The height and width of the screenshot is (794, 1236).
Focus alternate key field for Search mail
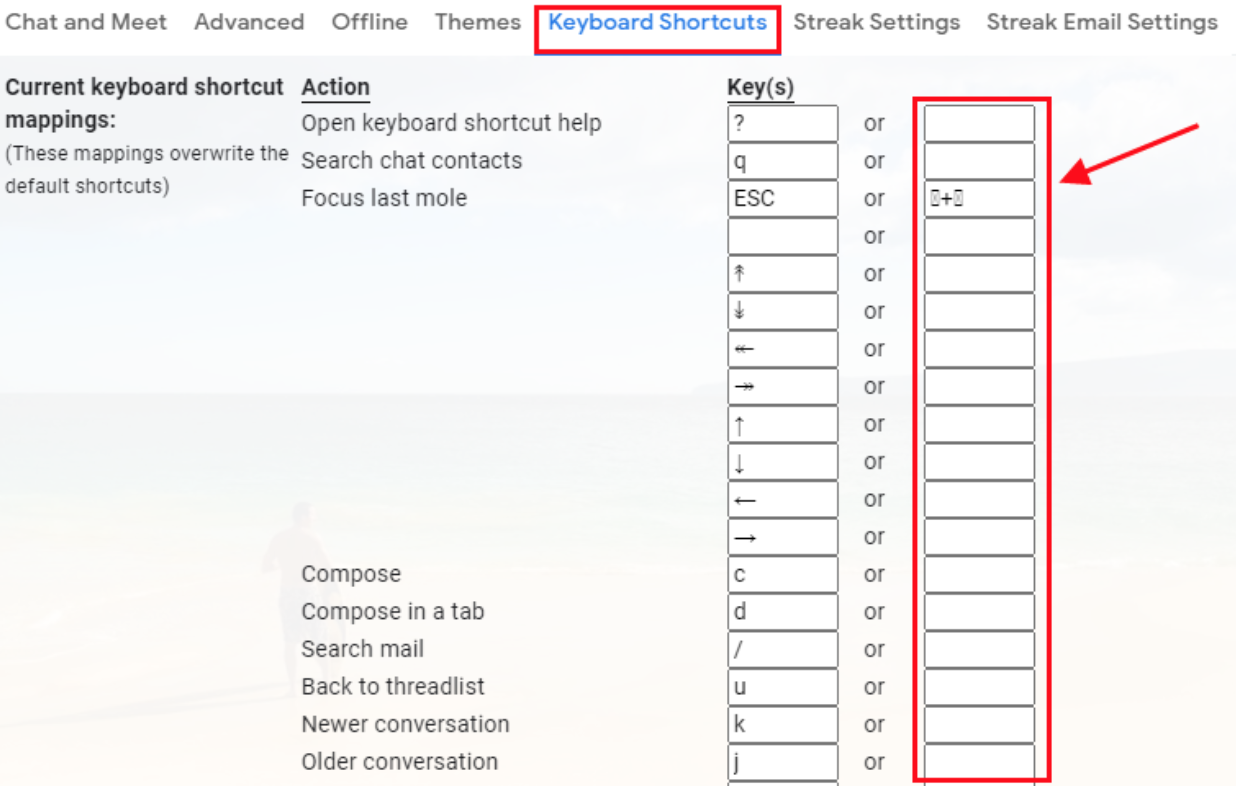979,650
